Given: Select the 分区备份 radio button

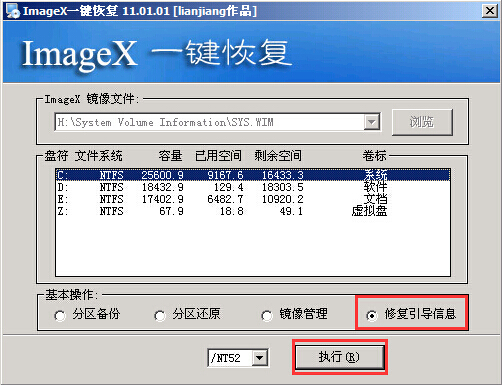Looking at the screenshot, I should click(60, 315).
